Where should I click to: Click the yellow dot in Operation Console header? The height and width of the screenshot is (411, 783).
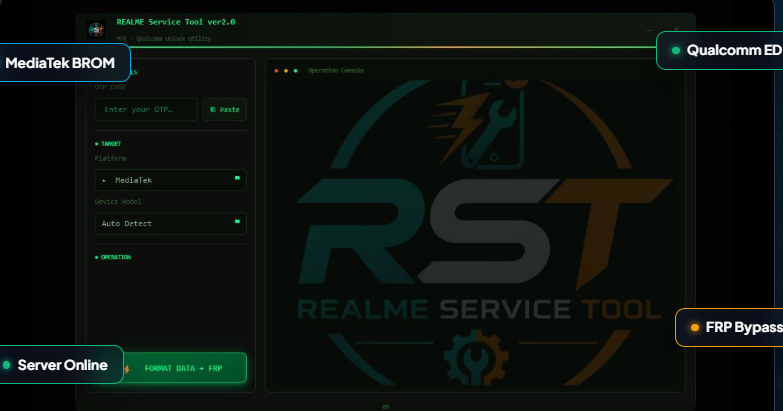pos(286,71)
